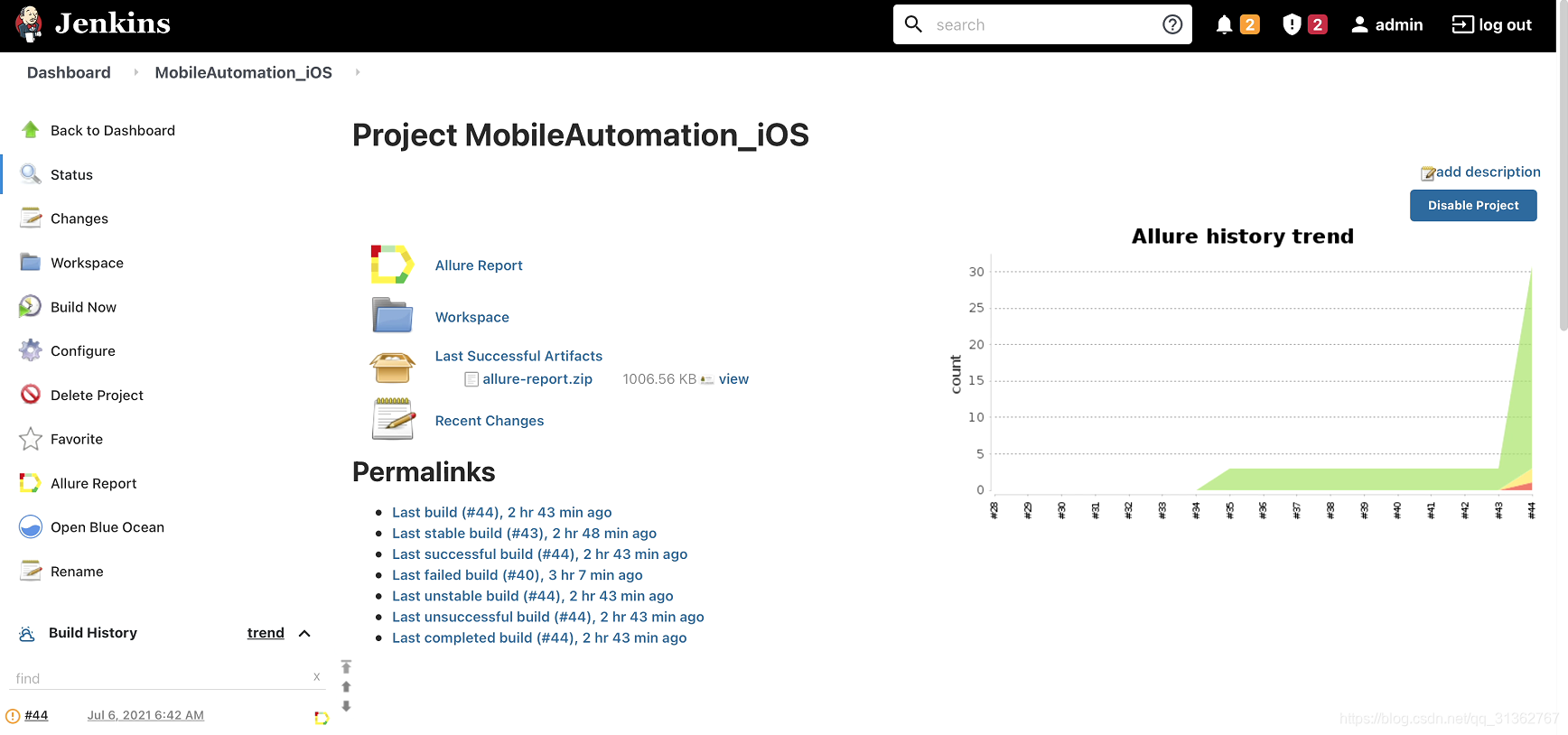
Task: Open build #44 link
Action: tap(36, 715)
